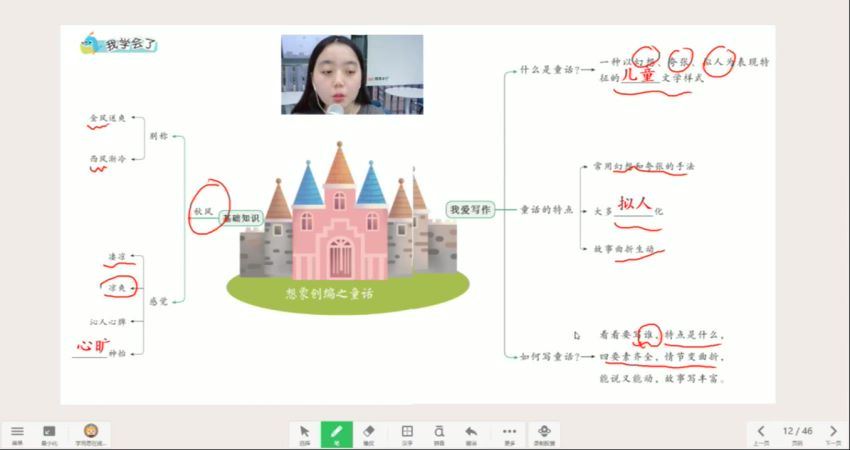
Task: Click the 我学会了 heading badge
Action: pos(119,44)
